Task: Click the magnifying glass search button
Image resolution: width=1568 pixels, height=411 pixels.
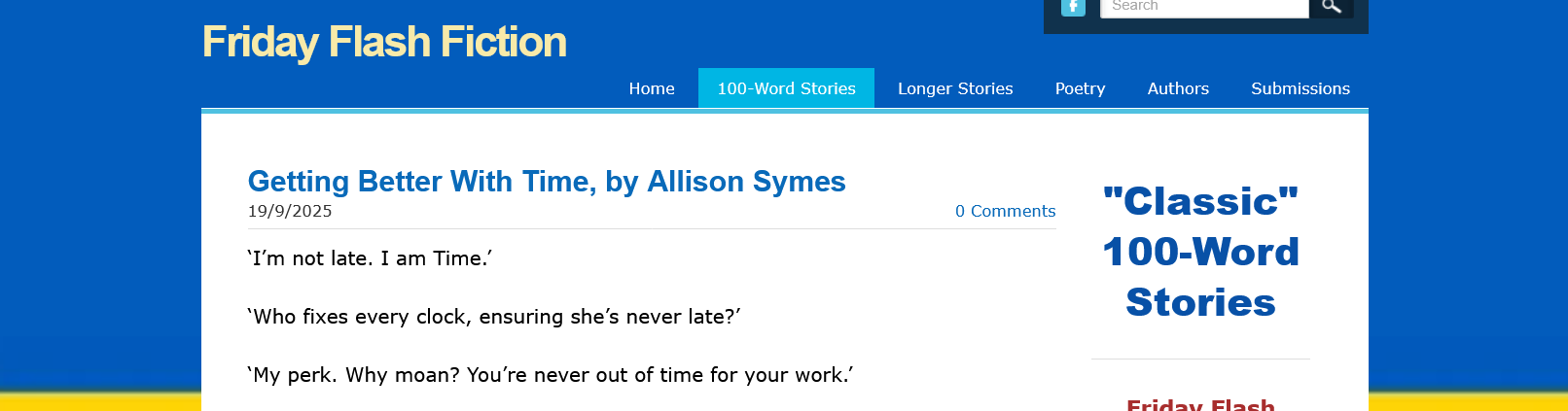Action: tap(1332, 7)
